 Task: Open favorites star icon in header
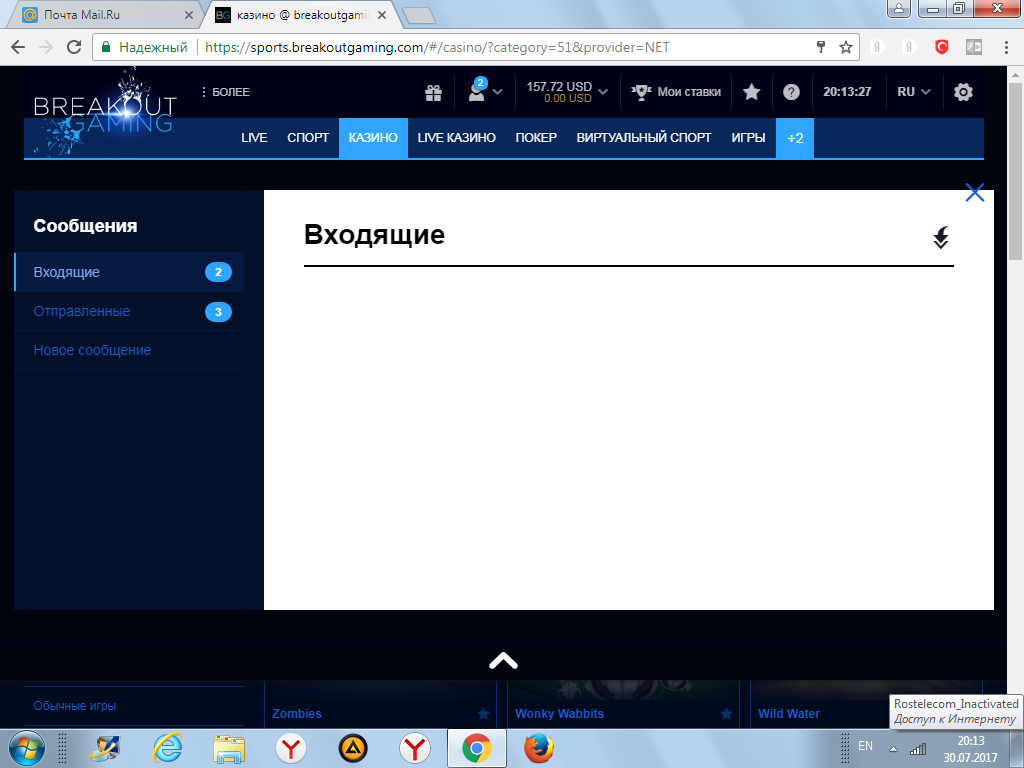[x=752, y=92]
